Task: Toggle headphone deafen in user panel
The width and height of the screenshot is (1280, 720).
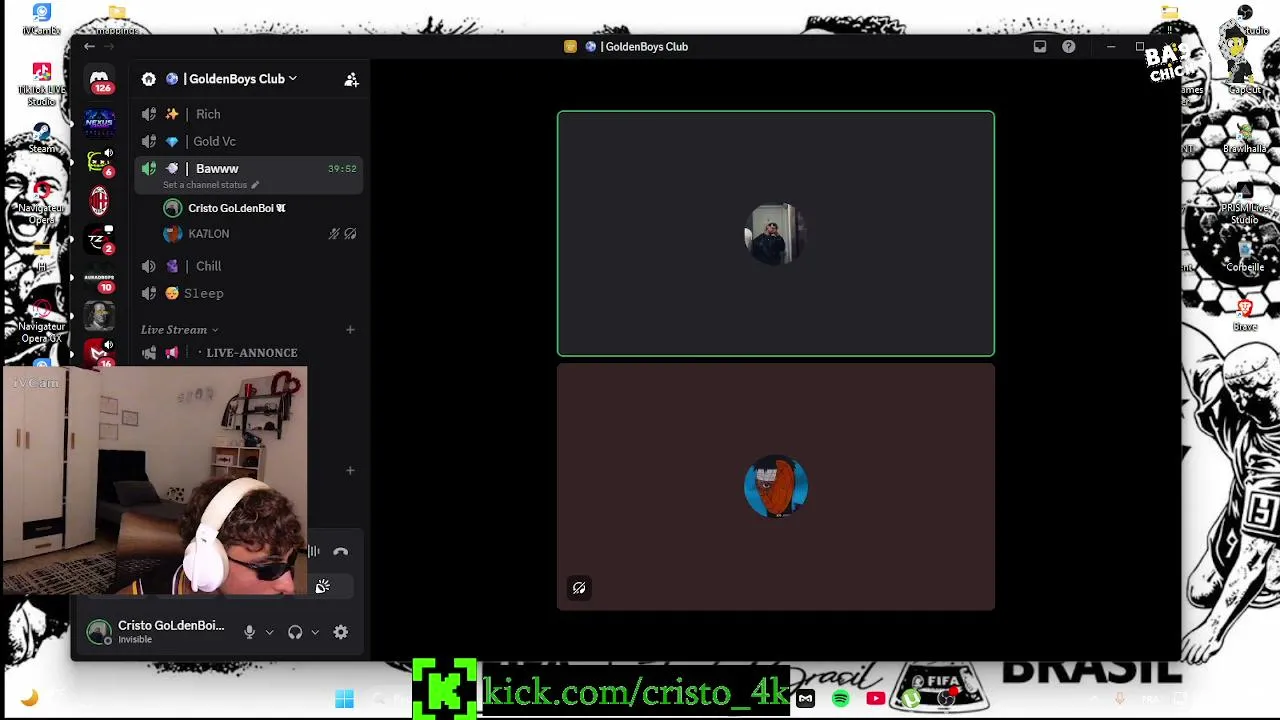Action: coord(295,632)
